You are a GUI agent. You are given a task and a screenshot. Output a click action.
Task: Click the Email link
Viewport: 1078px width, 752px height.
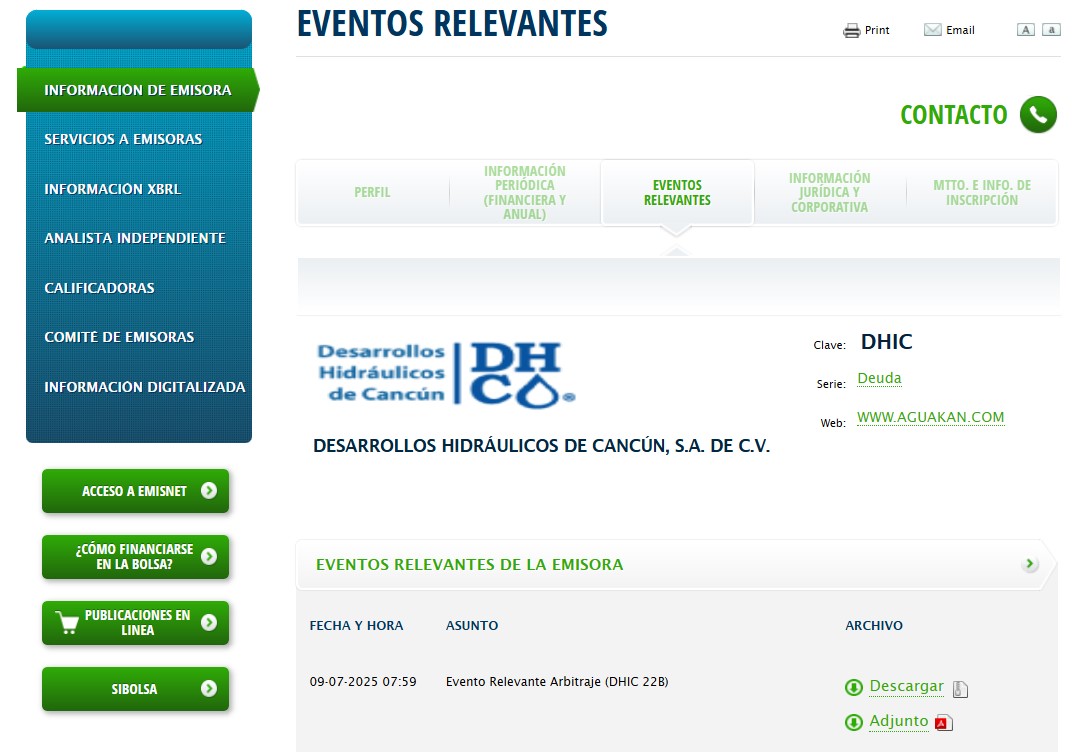[960, 30]
